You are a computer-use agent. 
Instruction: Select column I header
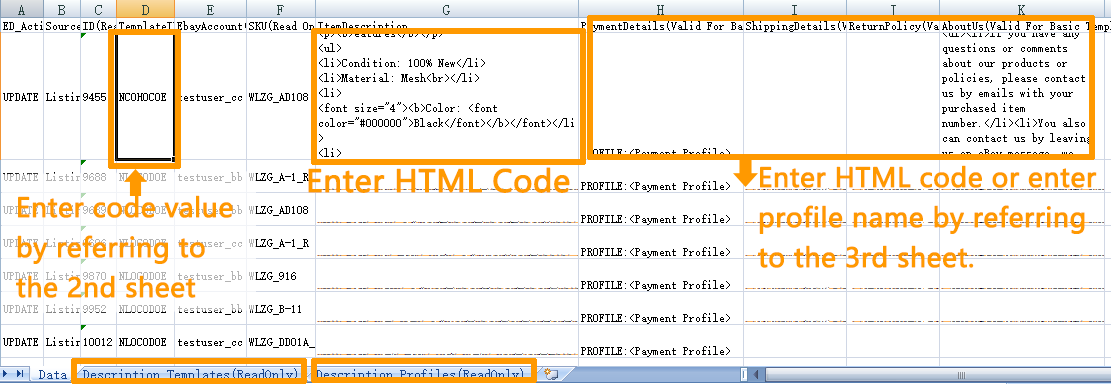coord(794,10)
